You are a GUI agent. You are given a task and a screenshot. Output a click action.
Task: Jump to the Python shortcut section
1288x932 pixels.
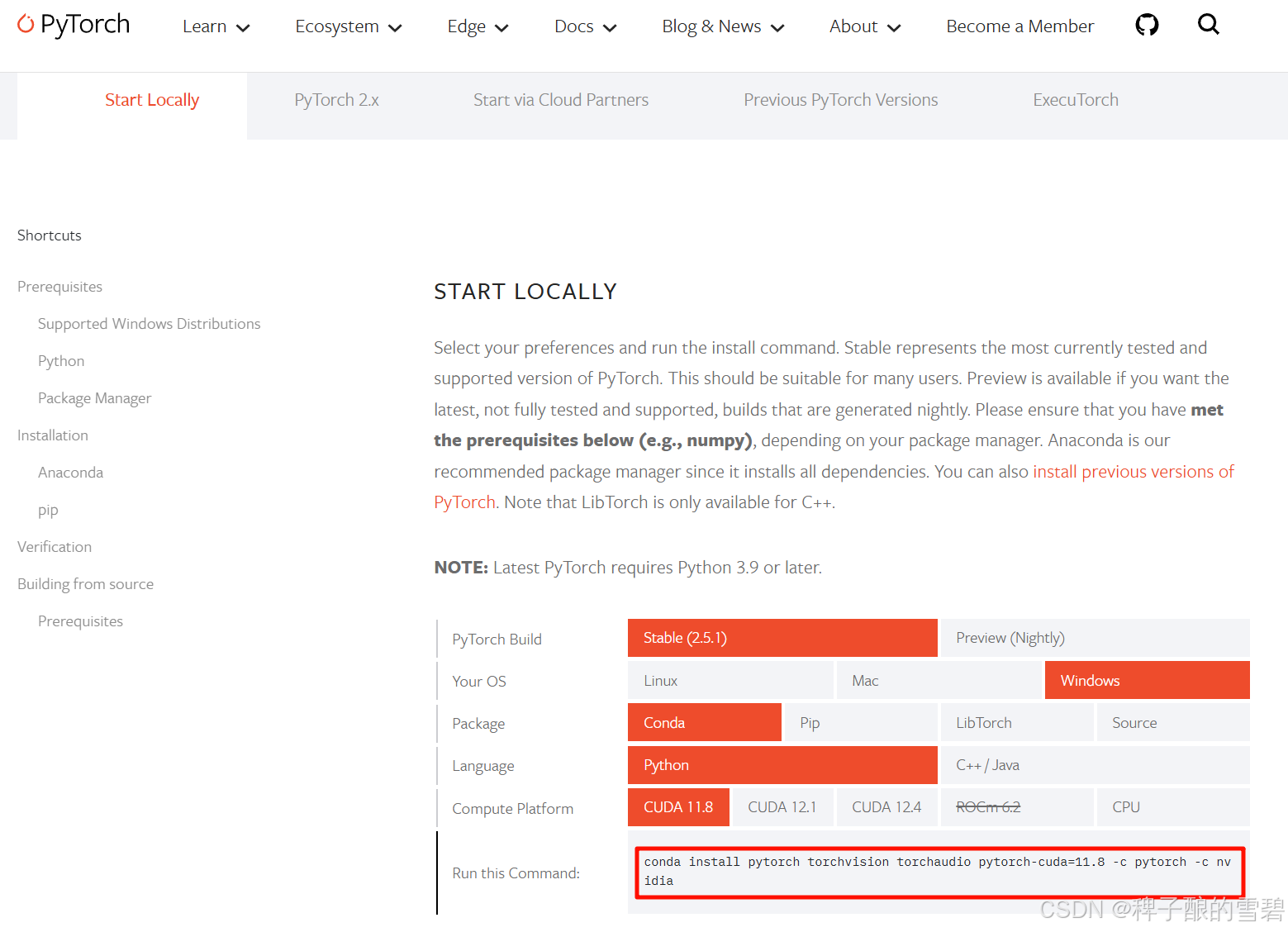pos(61,361)
